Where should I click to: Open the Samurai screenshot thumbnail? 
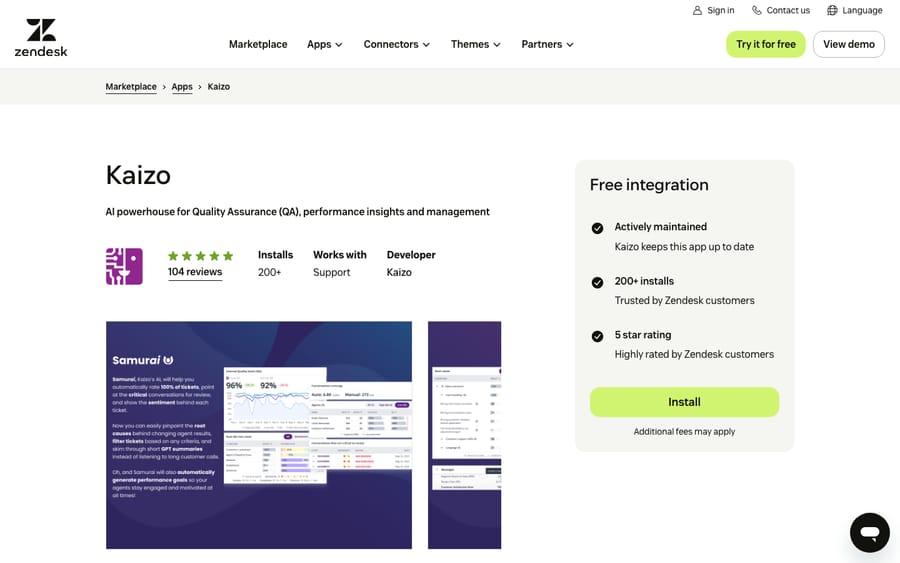259,435
